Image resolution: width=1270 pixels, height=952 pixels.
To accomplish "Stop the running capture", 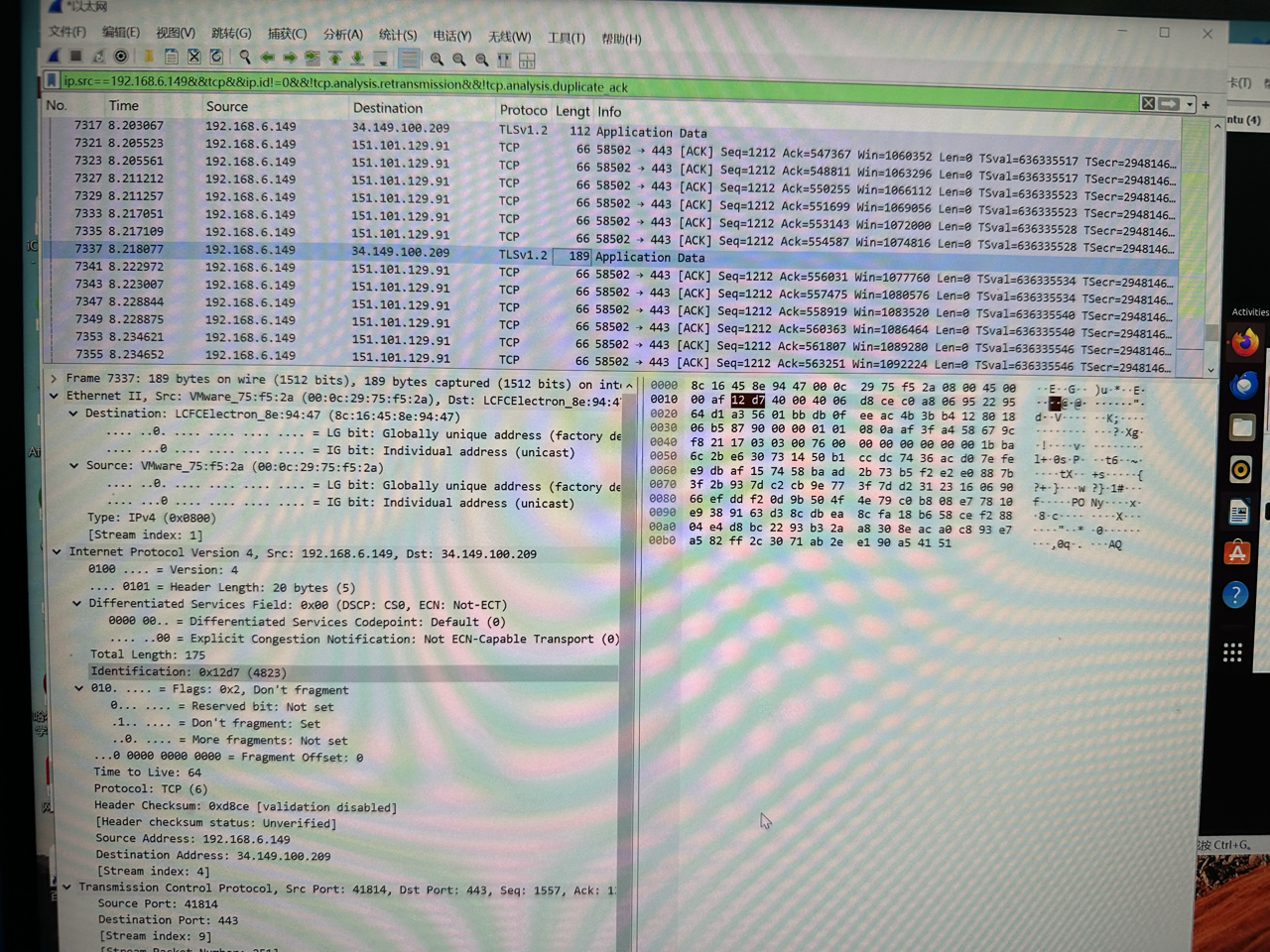I will coord(75,57).
